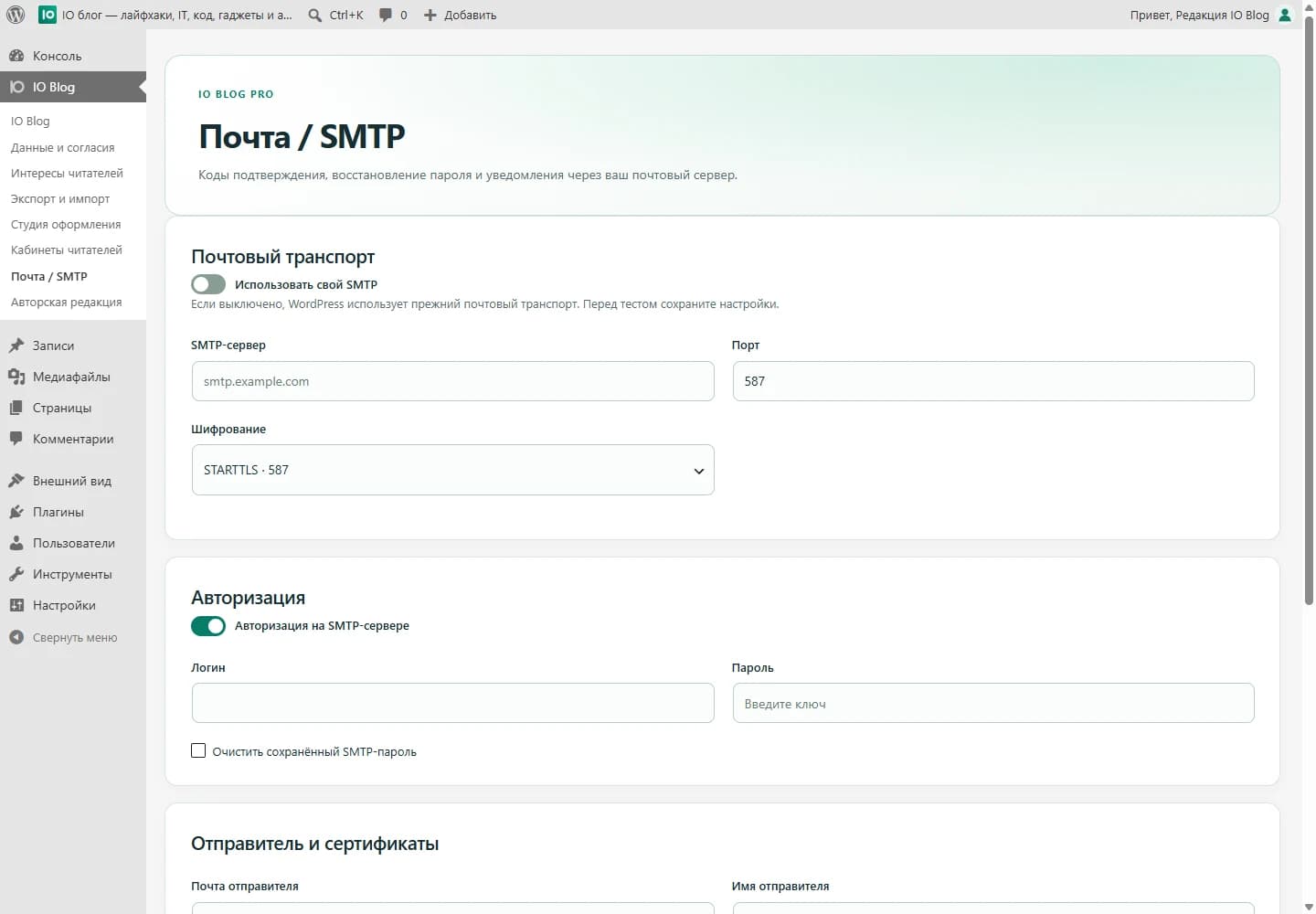Image resolution: width=1316 pixels, height=914 pixels.
Task: Click the user avatar icon in the top right
Action: (x=1285, y=15)
